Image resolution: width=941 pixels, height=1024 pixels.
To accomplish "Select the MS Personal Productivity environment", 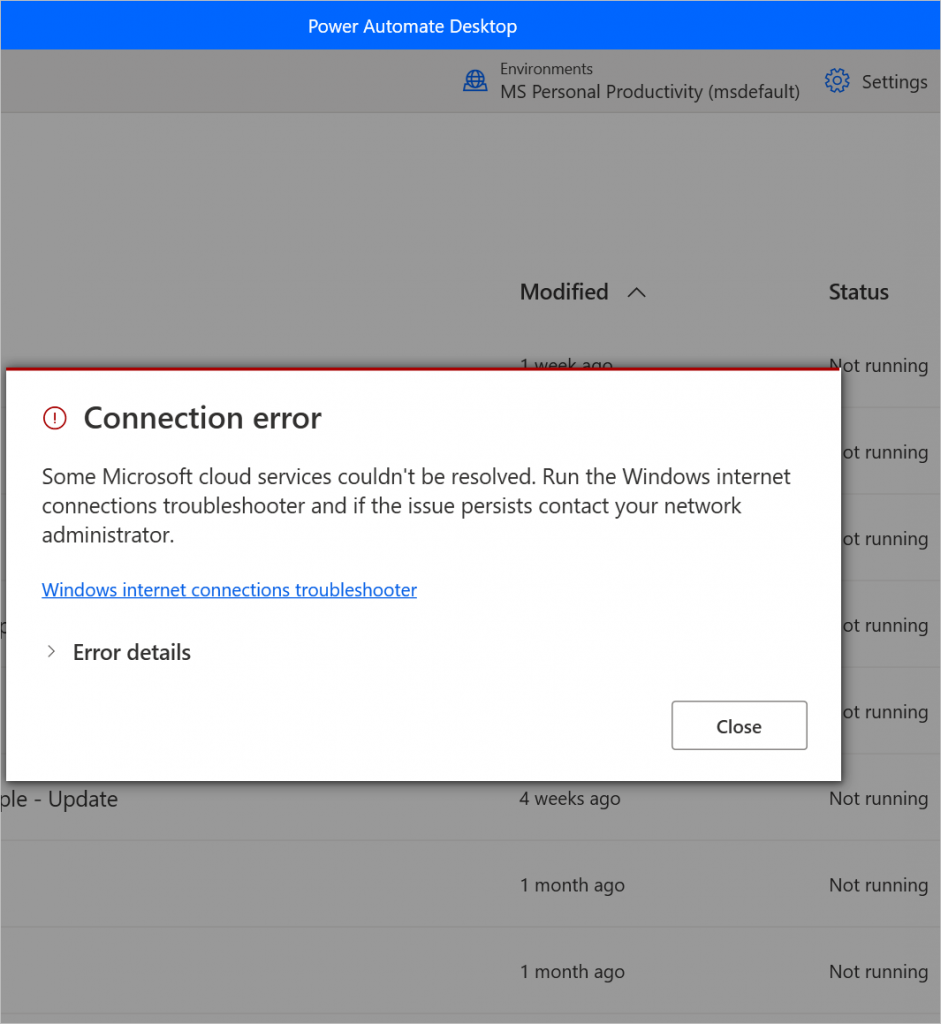I will [650, 92].
